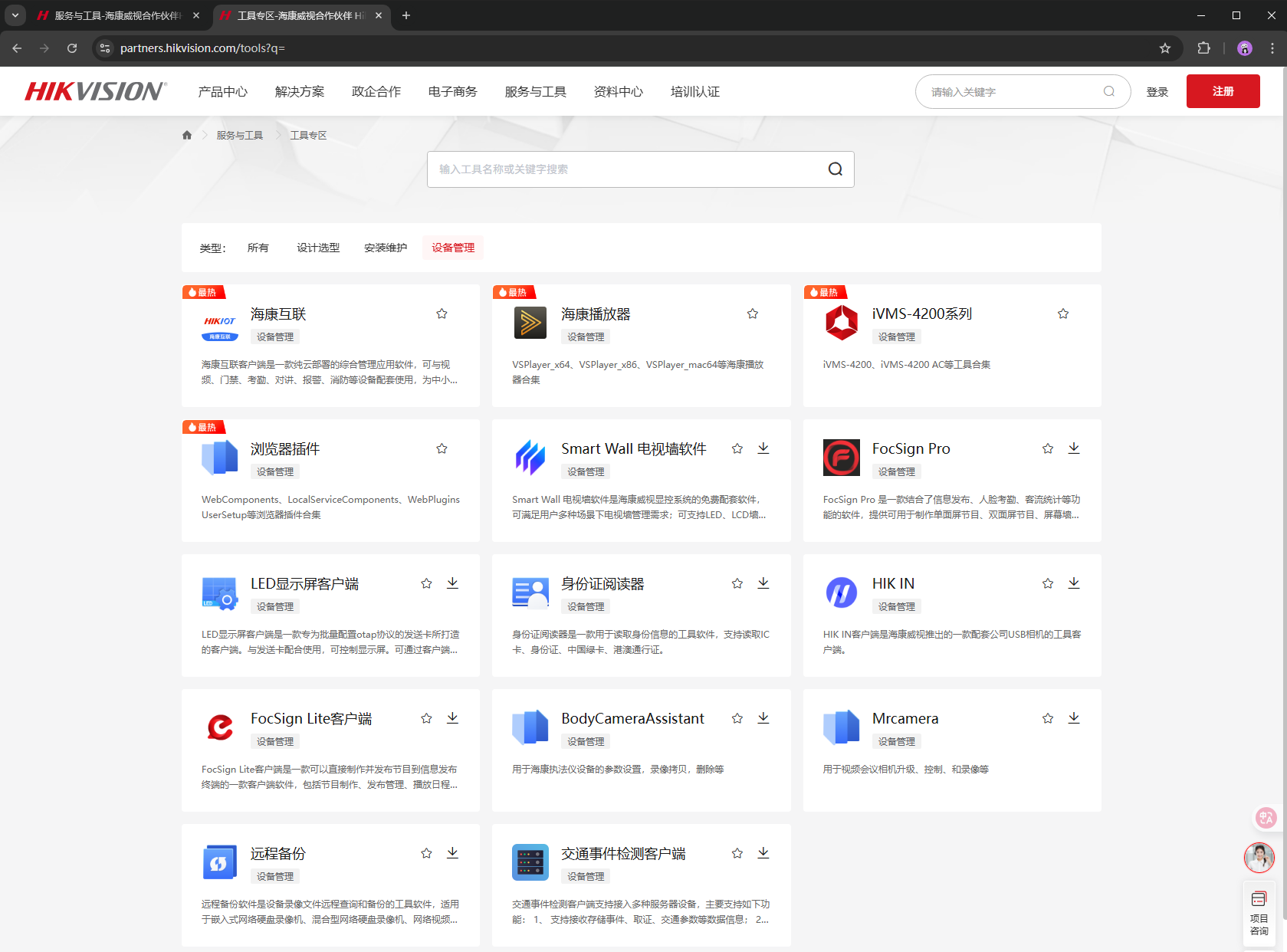Toggle favorite star on HIK IN card

click(1048, 583)
